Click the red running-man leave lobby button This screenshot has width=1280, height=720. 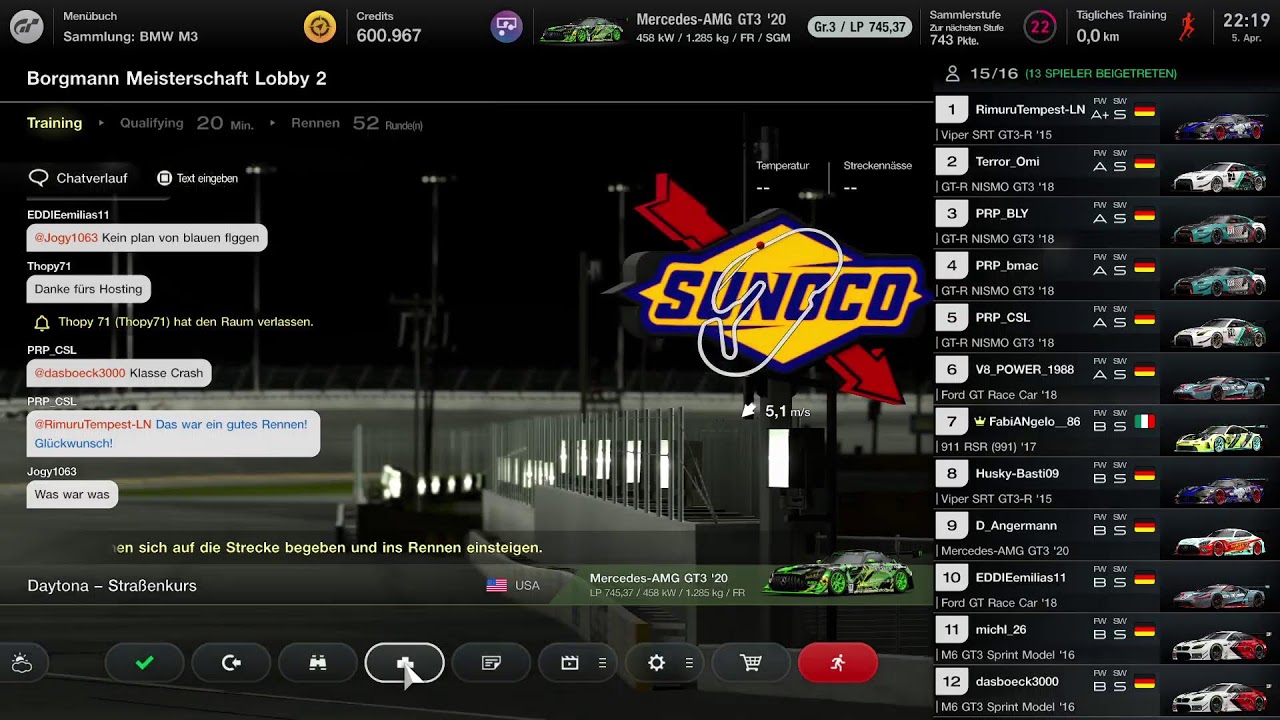coord(838,663)
